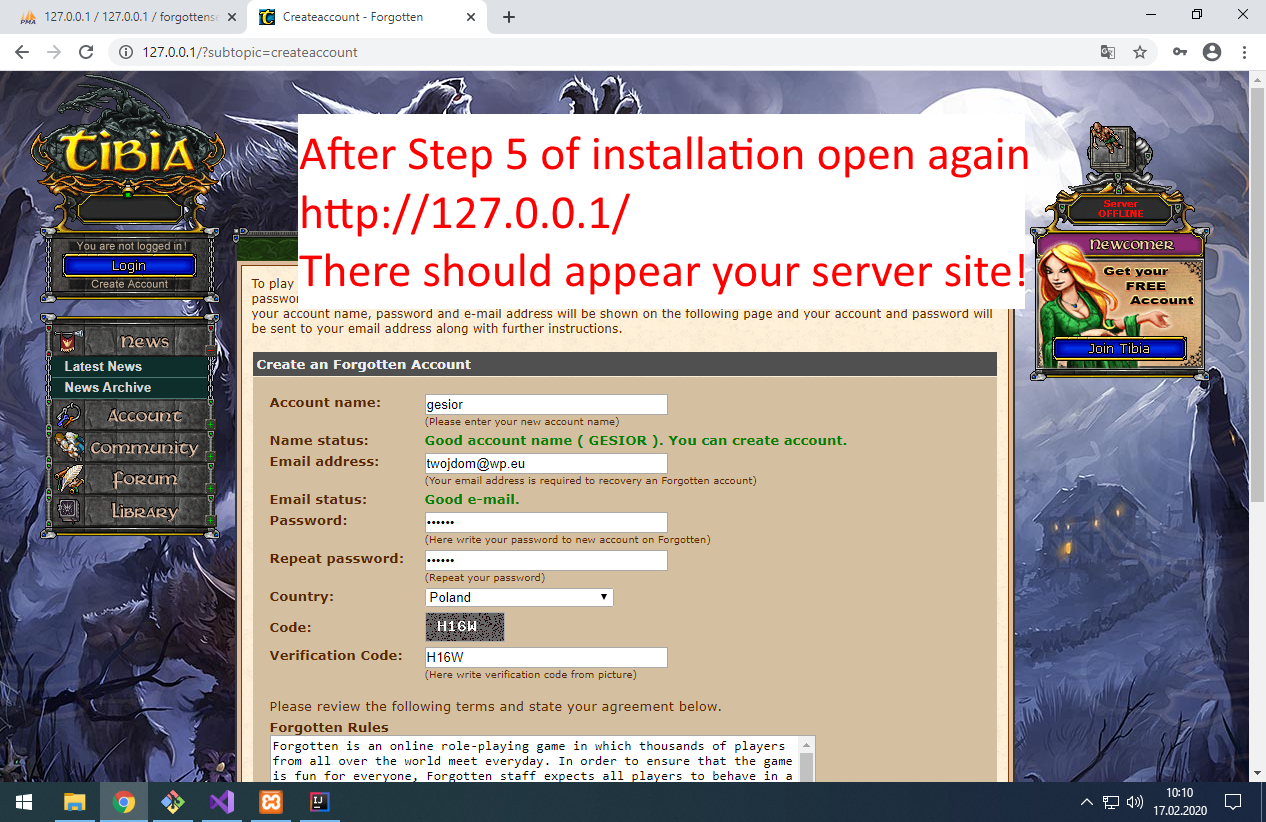
Task: Bookmark the page using the star icon
Action: [1139, 52]
